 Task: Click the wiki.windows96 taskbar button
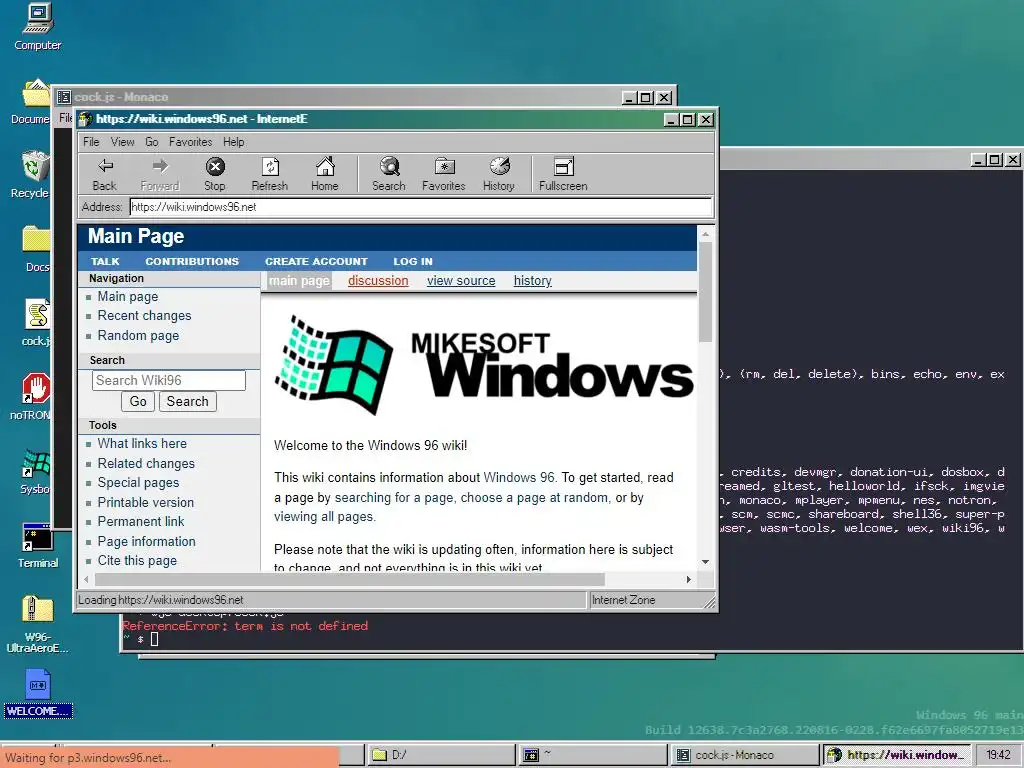point(896,755)
